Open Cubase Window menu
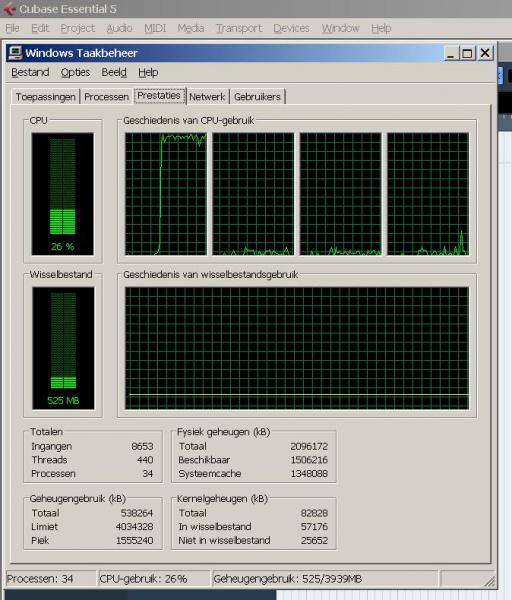This screenshot has height=600, width=512. point(341,28)
